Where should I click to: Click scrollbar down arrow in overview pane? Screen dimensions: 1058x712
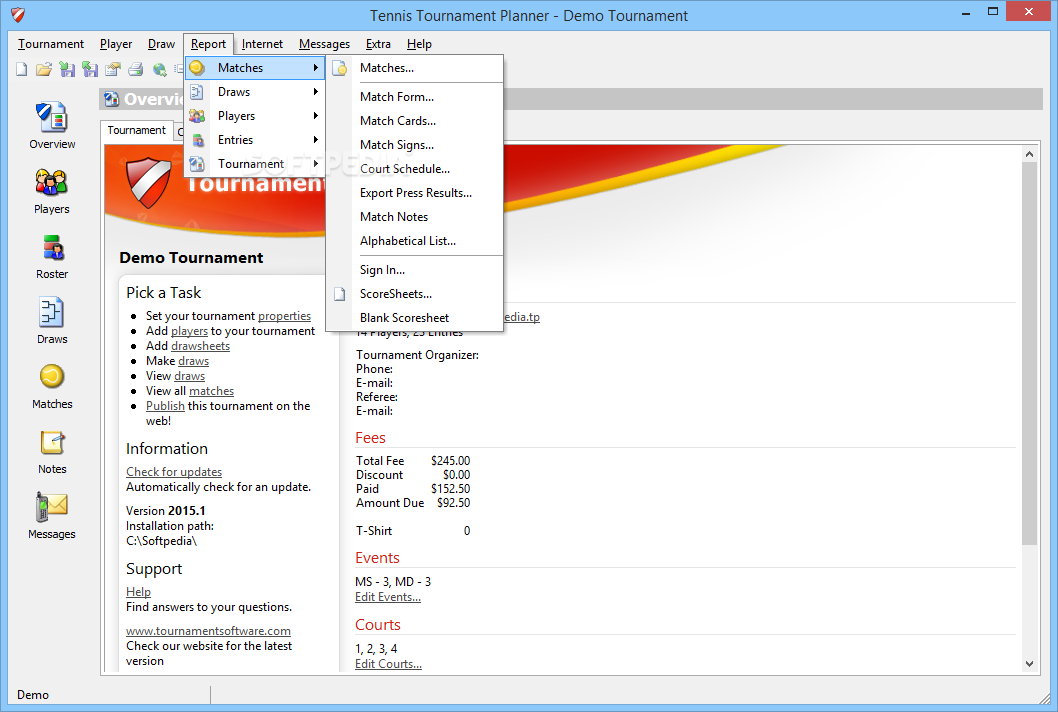[x=1029, y=664]
